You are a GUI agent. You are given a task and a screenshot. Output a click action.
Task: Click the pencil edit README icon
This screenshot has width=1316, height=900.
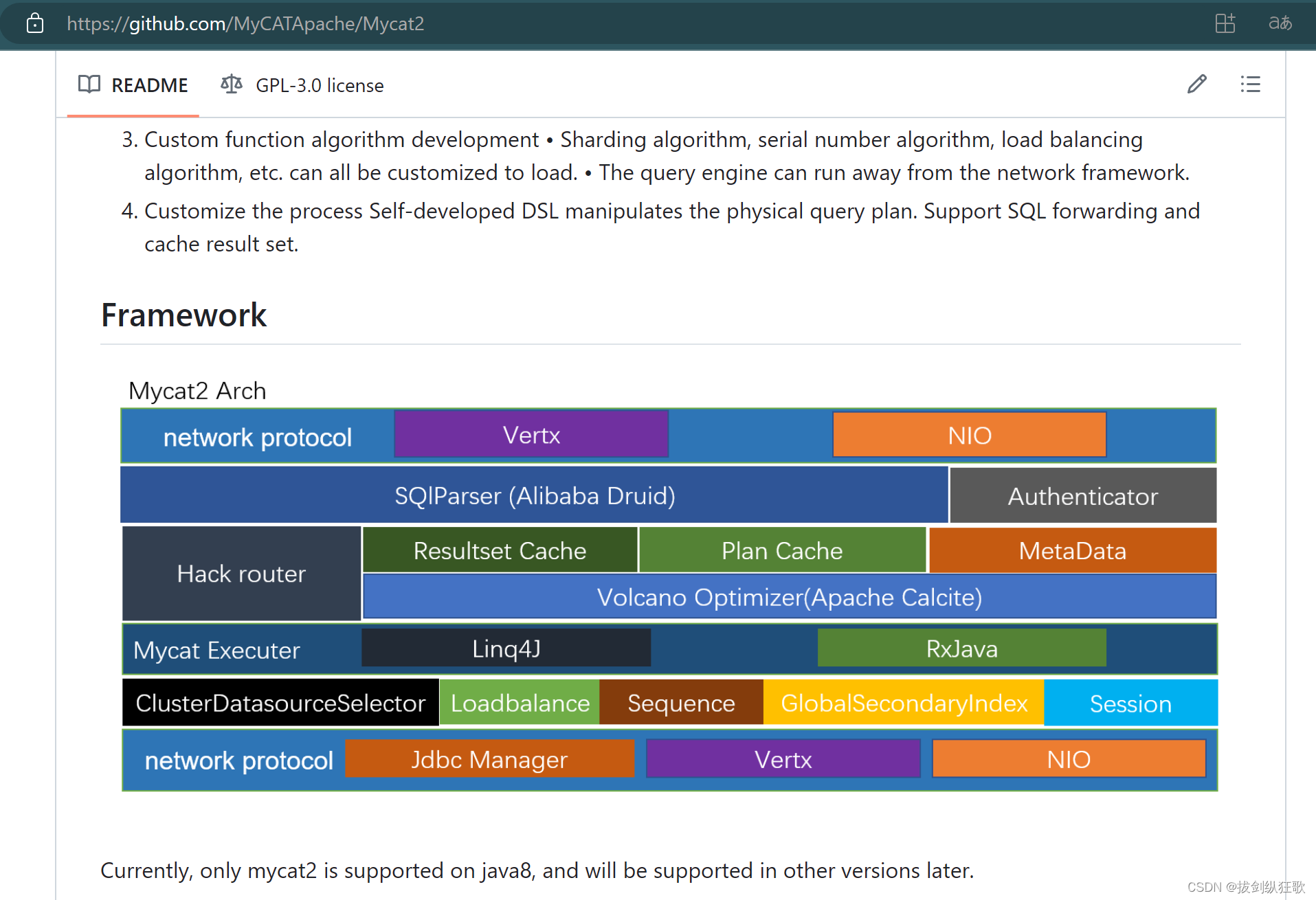(1197, 84)
